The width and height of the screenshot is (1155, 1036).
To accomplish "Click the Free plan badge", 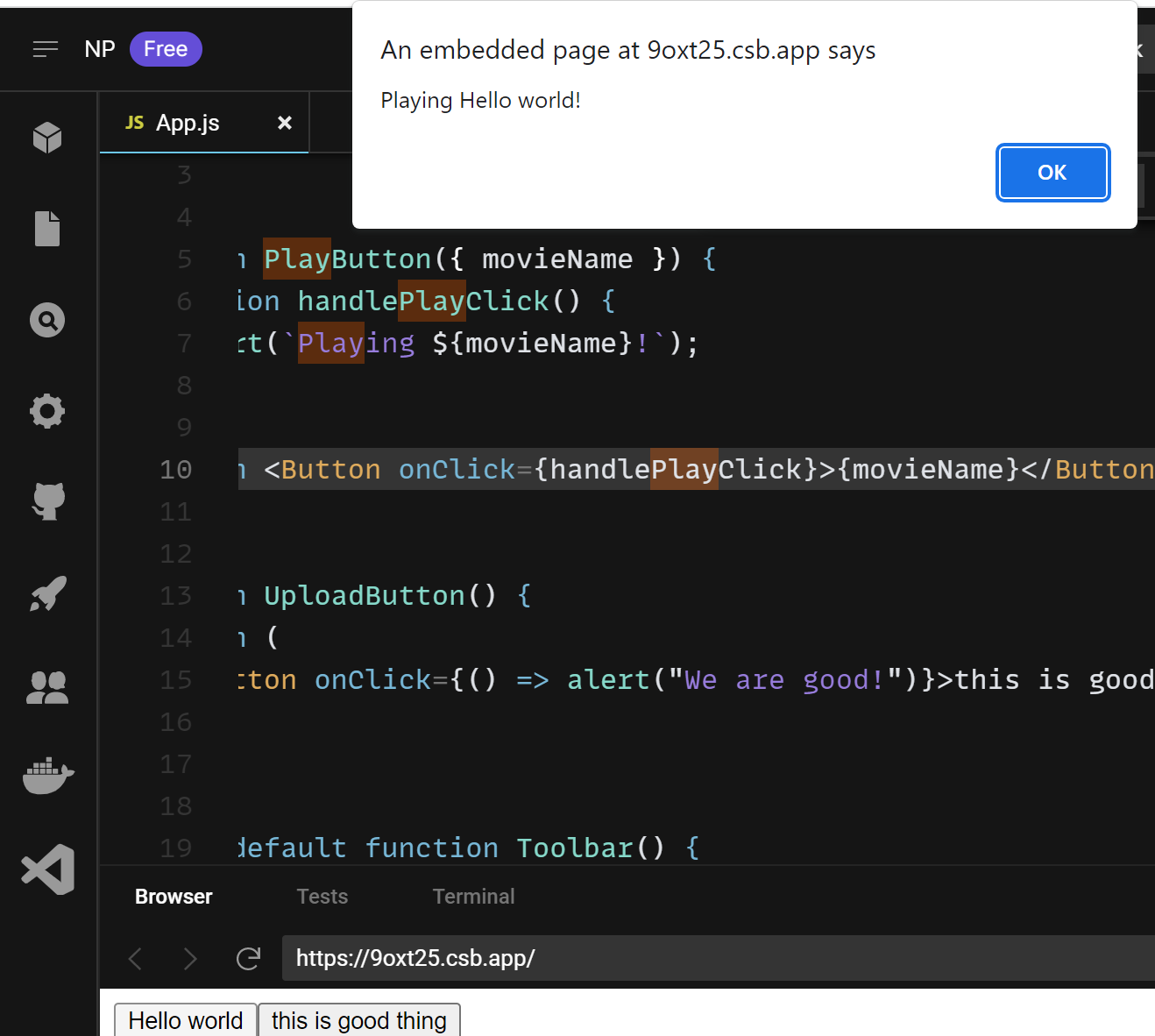I will 166,49.
